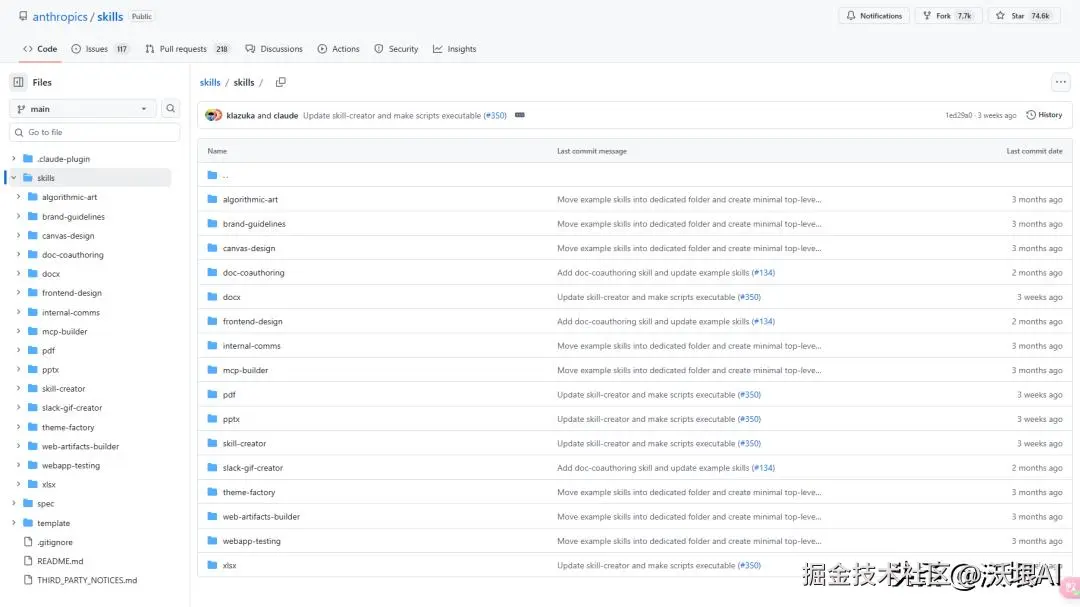Viewport: 1080px width, 607px height.
Task: Open the skill-creator folder in file list
Action: pyautogui.click(x=244, y=443)
